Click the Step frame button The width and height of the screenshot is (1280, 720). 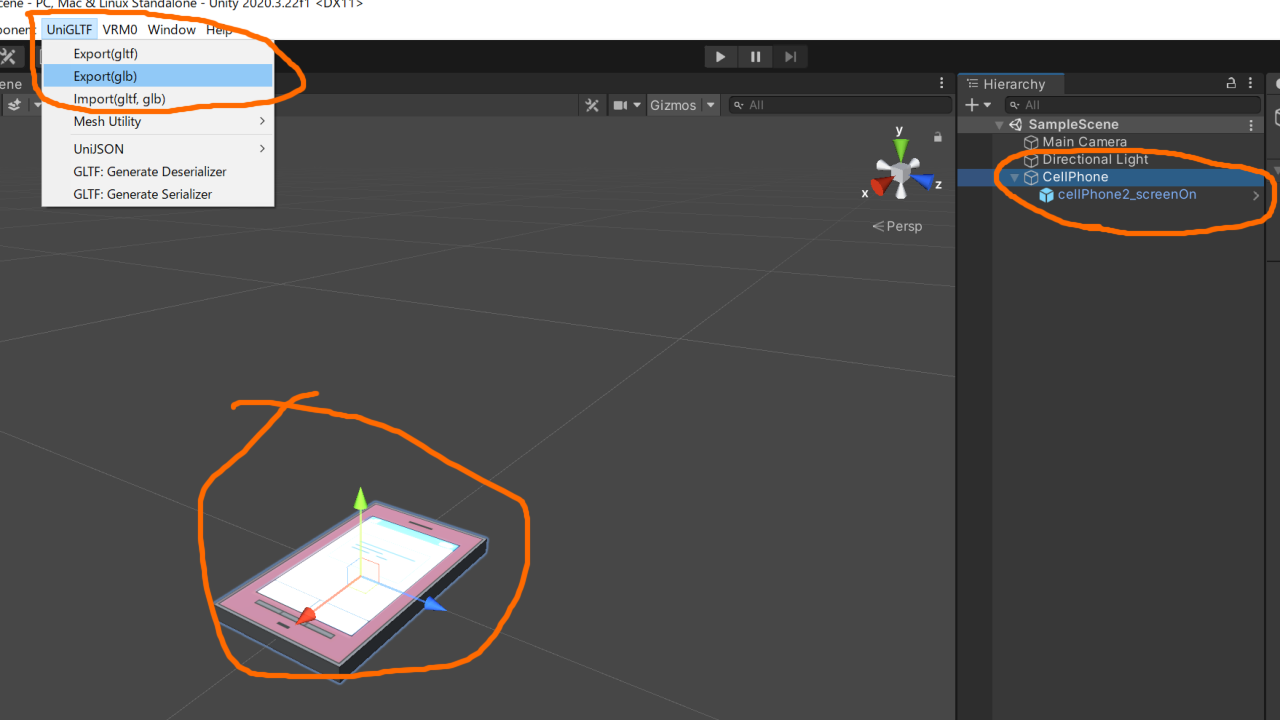(790, 57)
